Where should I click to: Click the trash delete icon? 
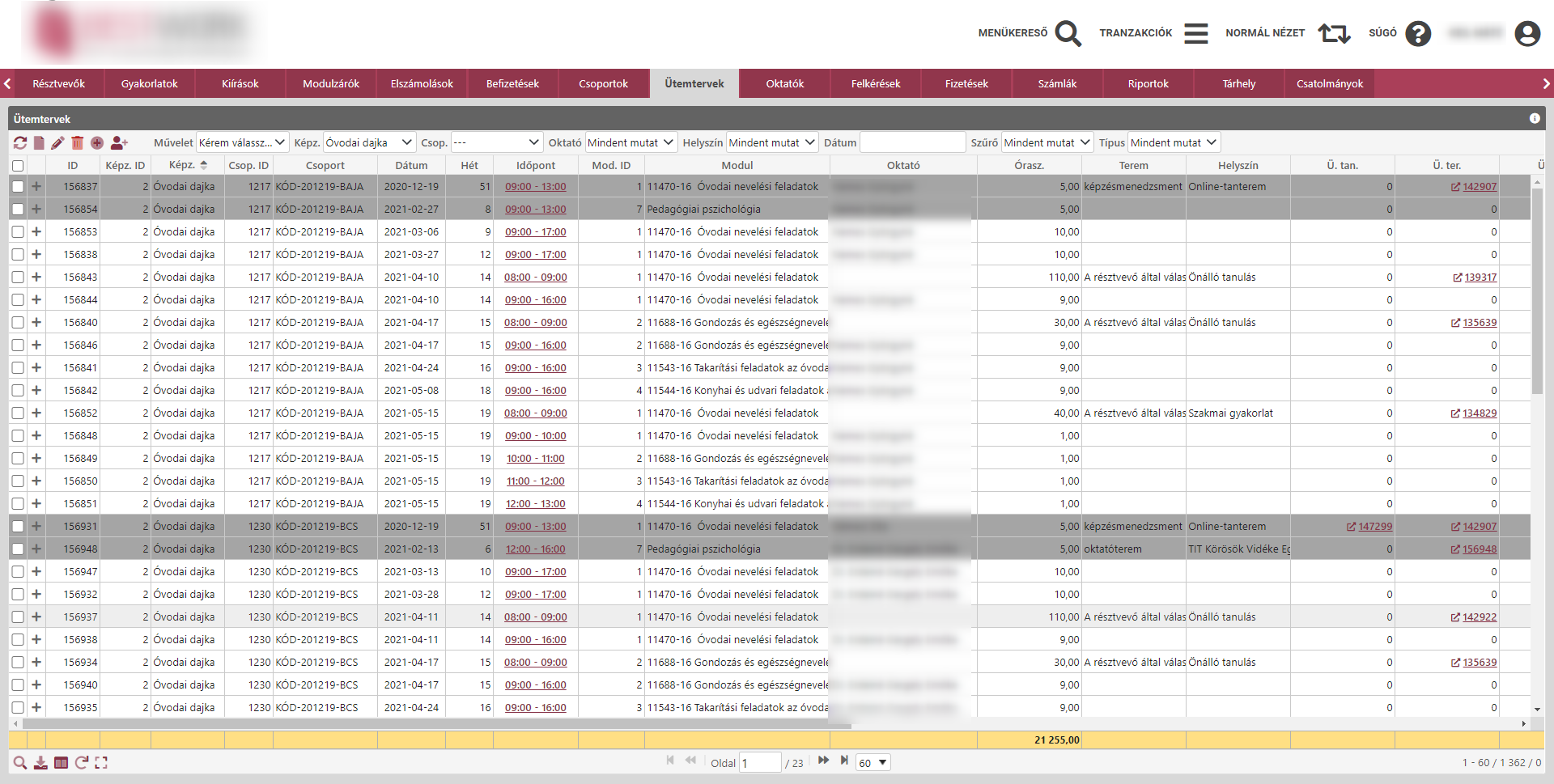pyautogui.click(x=77, y=143)
